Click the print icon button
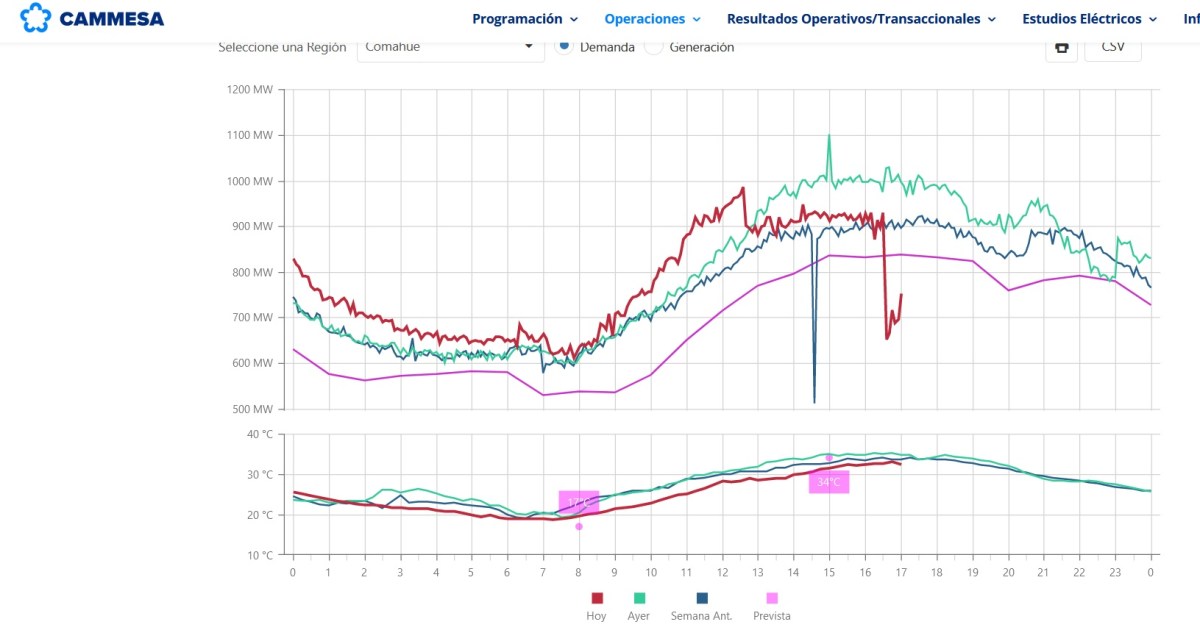Screen dimensions: 1200x630 1061,47
